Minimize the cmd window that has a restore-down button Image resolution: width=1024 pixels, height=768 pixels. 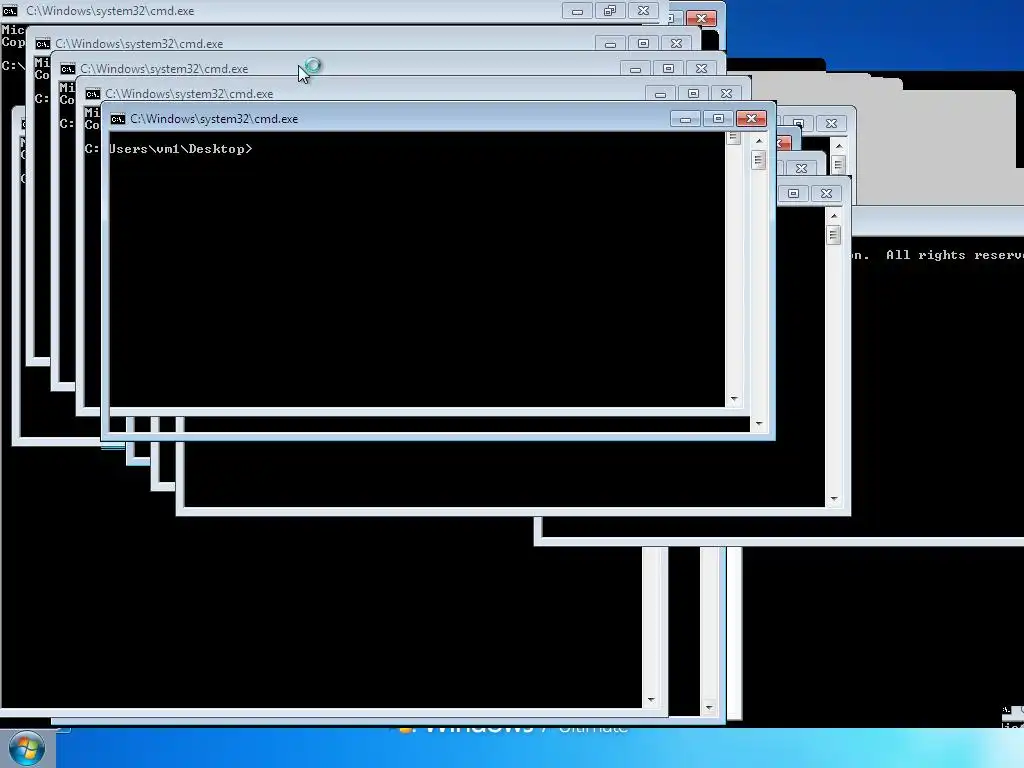pos(577,11)
